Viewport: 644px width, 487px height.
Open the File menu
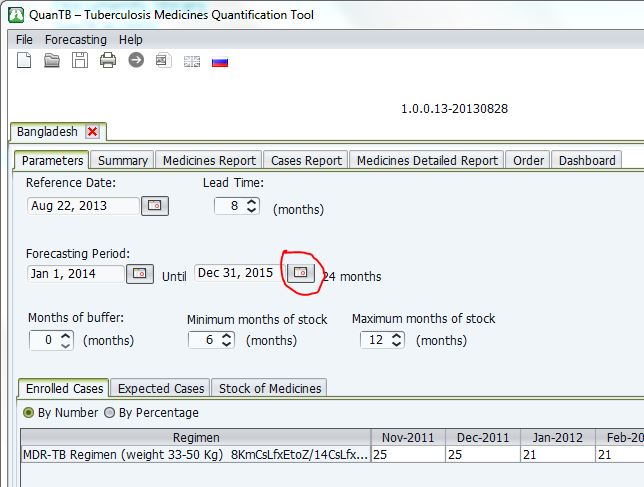[x=24, y=40]
